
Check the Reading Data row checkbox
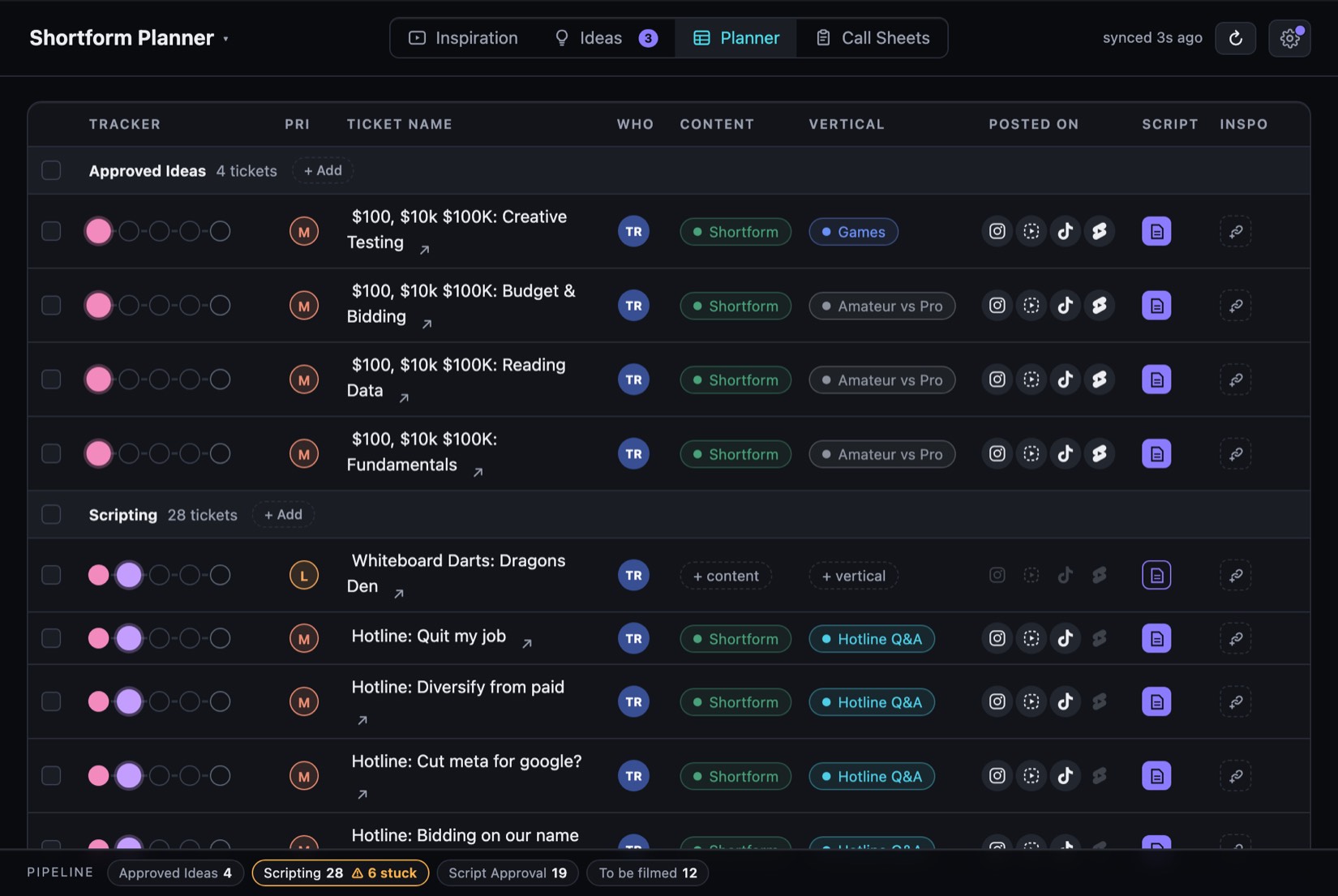click(x=51, y=379)
